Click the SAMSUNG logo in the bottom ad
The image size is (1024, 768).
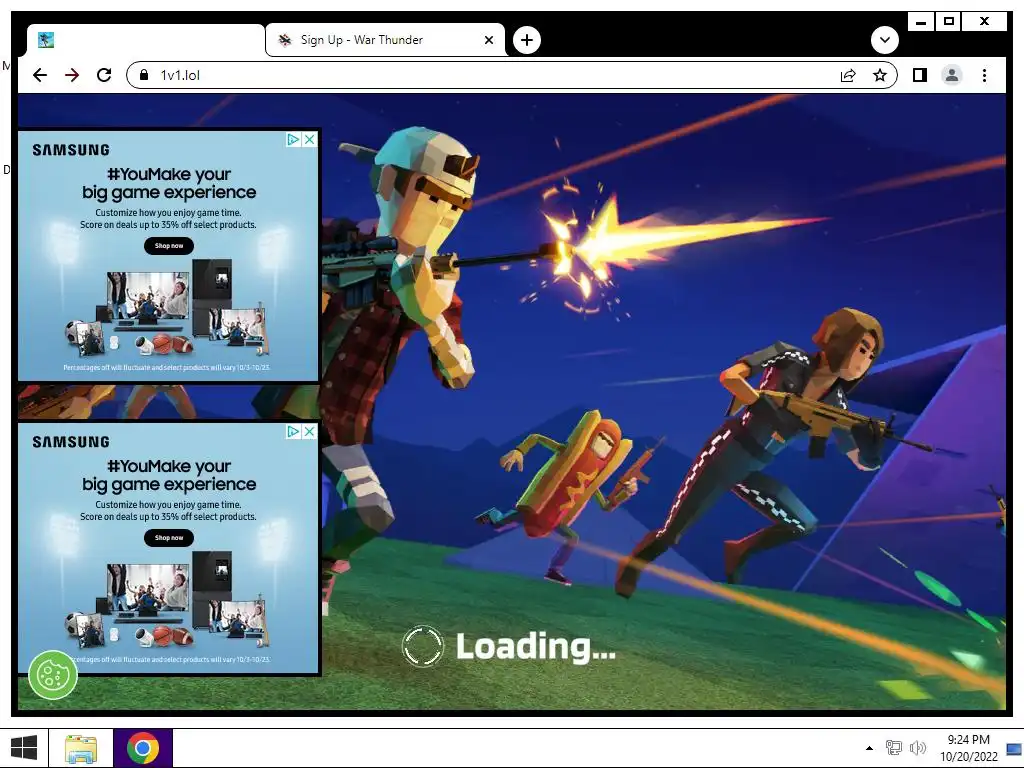(x=71, y=442)
